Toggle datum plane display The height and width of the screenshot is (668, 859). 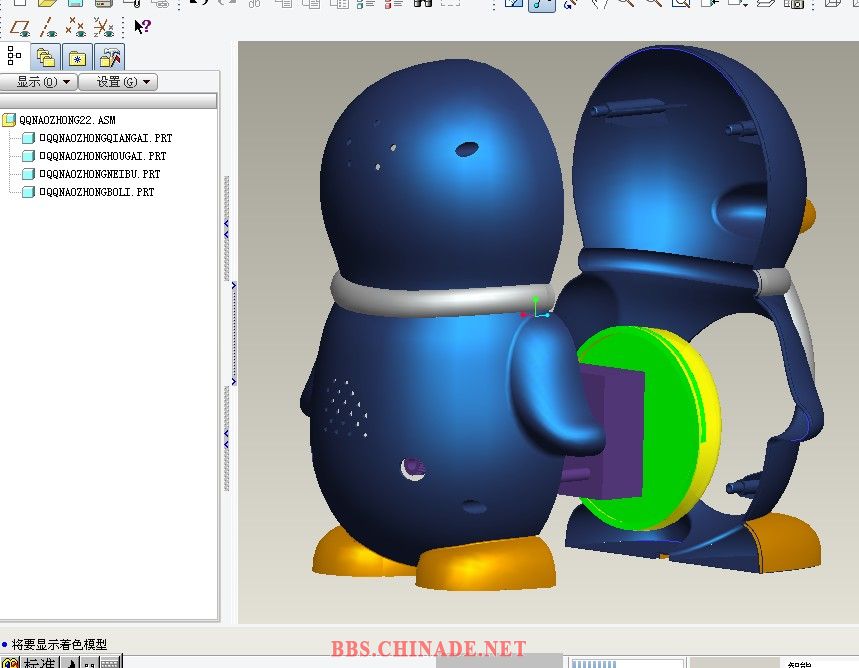tap(20, 27)
